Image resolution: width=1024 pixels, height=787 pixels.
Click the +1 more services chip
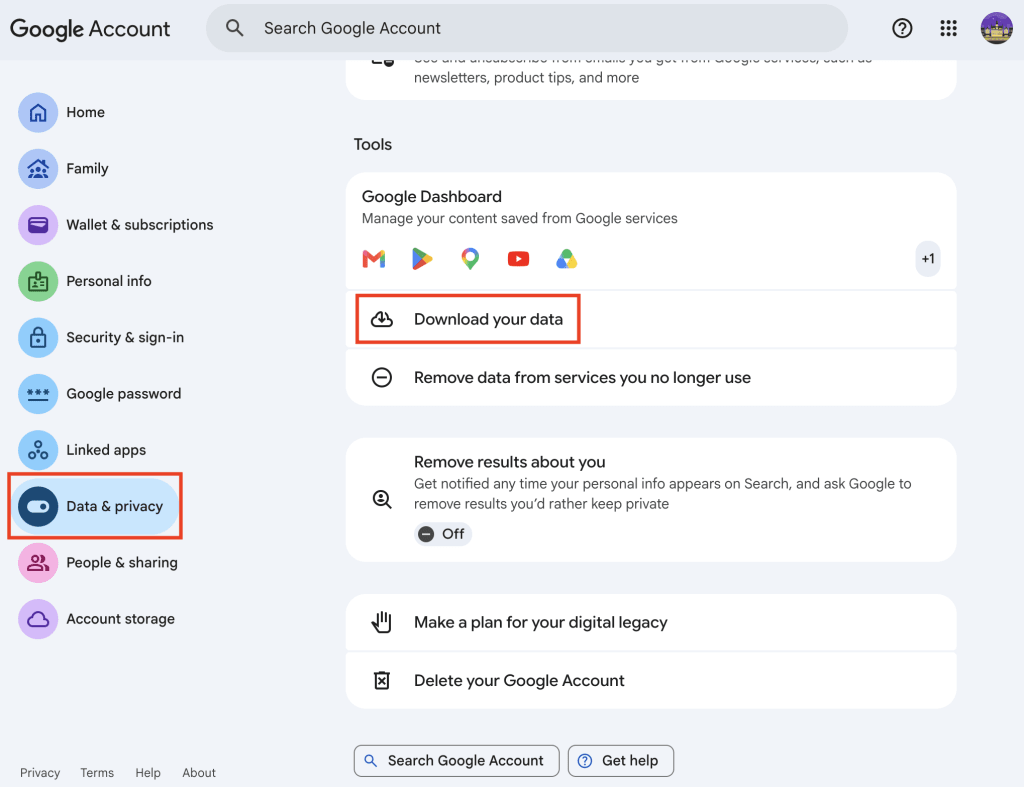click(928, 259)
